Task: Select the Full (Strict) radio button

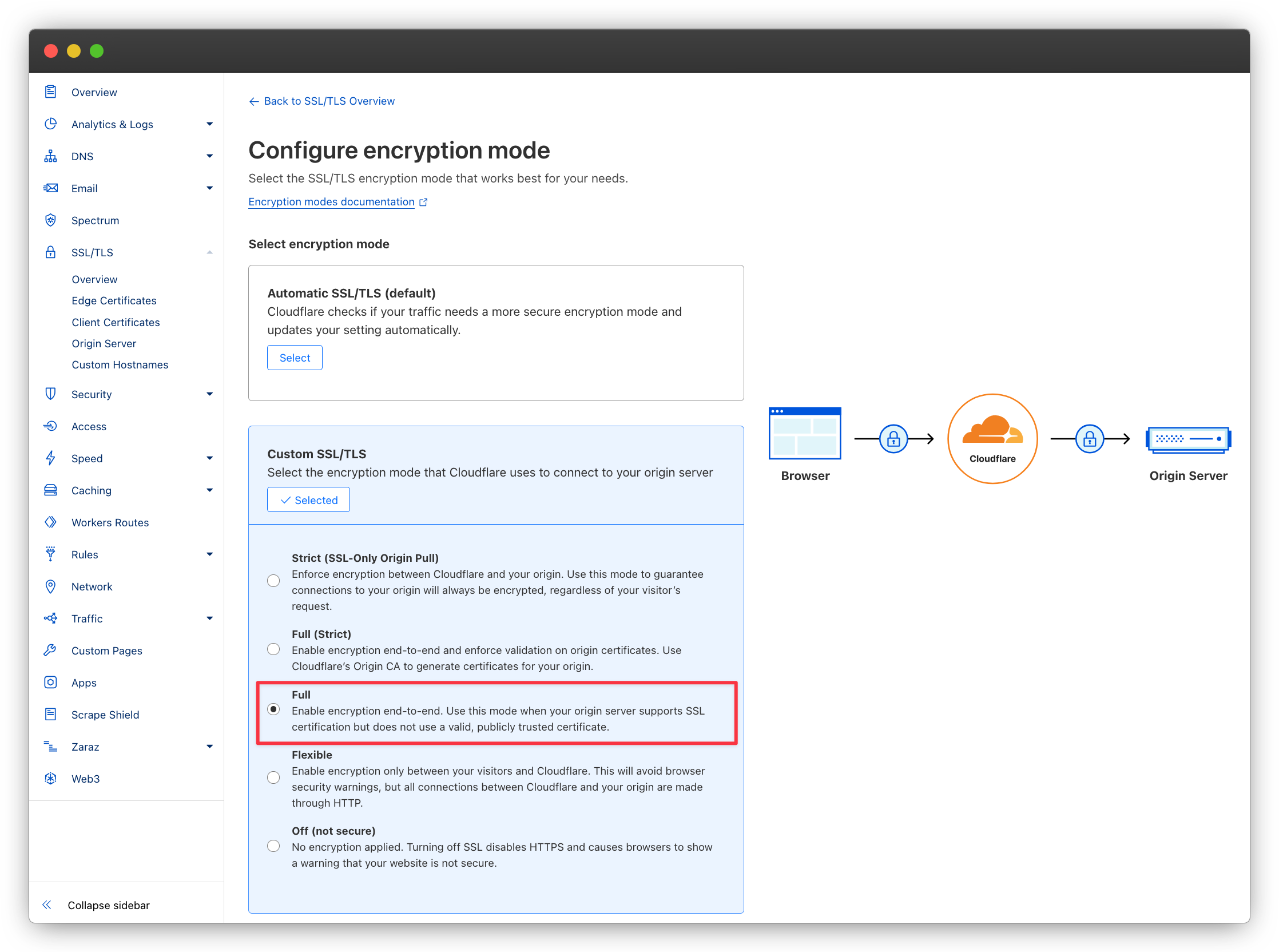Action: tap(273, 649)
